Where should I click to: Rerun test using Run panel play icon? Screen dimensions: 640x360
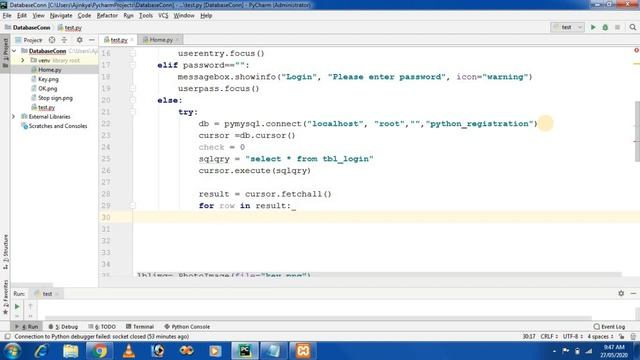(17, 306)
